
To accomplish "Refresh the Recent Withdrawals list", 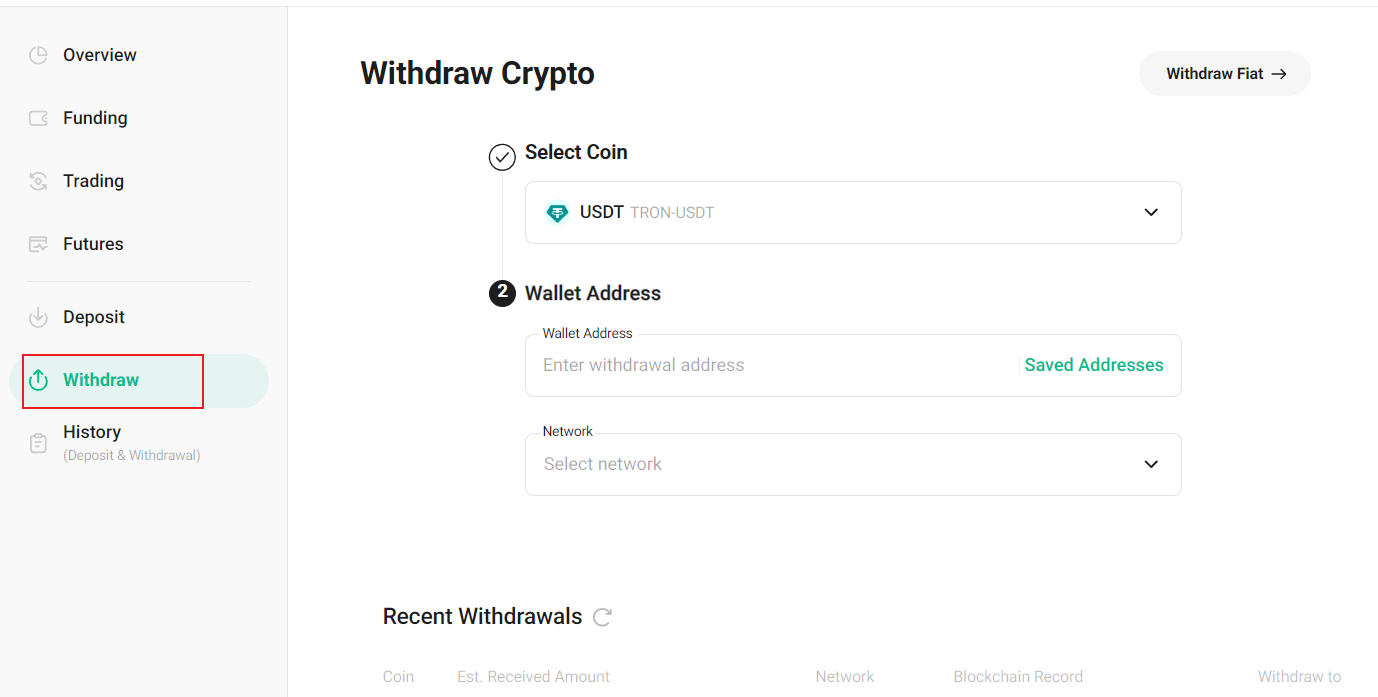I will coord(601,618).
